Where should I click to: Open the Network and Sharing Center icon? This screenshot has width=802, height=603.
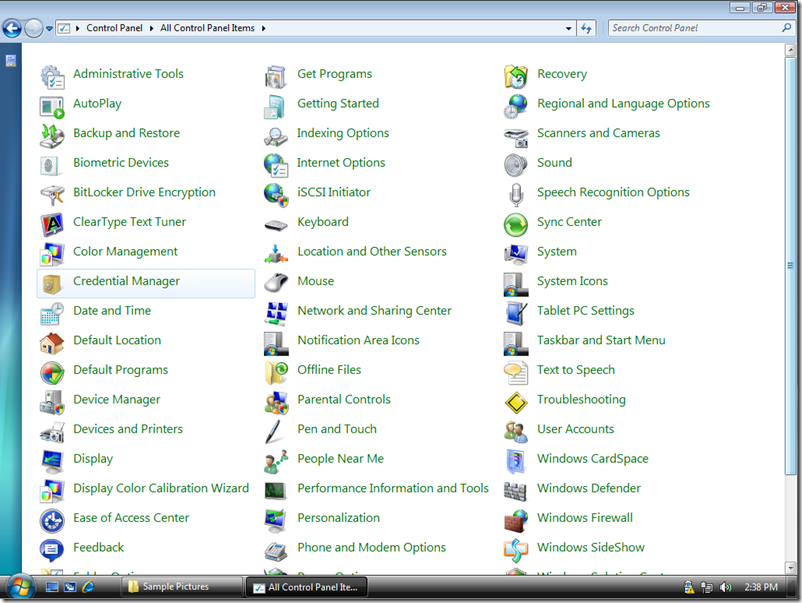click(276, 314)
